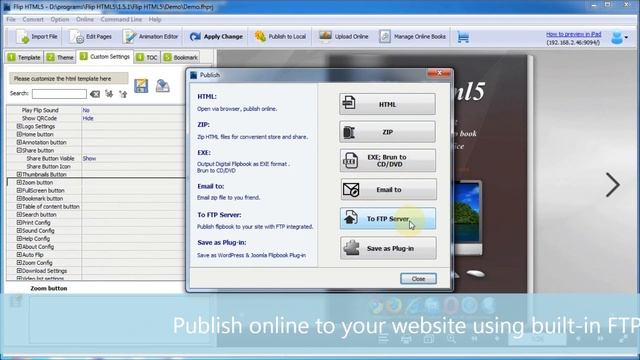The image size is (640, 360).
Task: Expand the FullScreen button node
Action: click(19, 190)
